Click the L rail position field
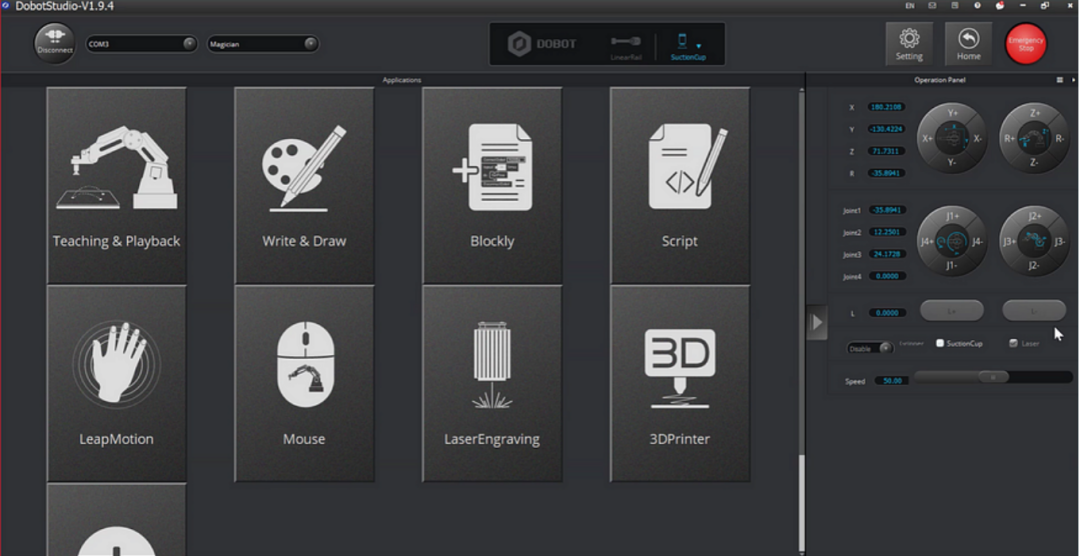The height and width of the screenshot is (556, 1080). coord(887,313)
